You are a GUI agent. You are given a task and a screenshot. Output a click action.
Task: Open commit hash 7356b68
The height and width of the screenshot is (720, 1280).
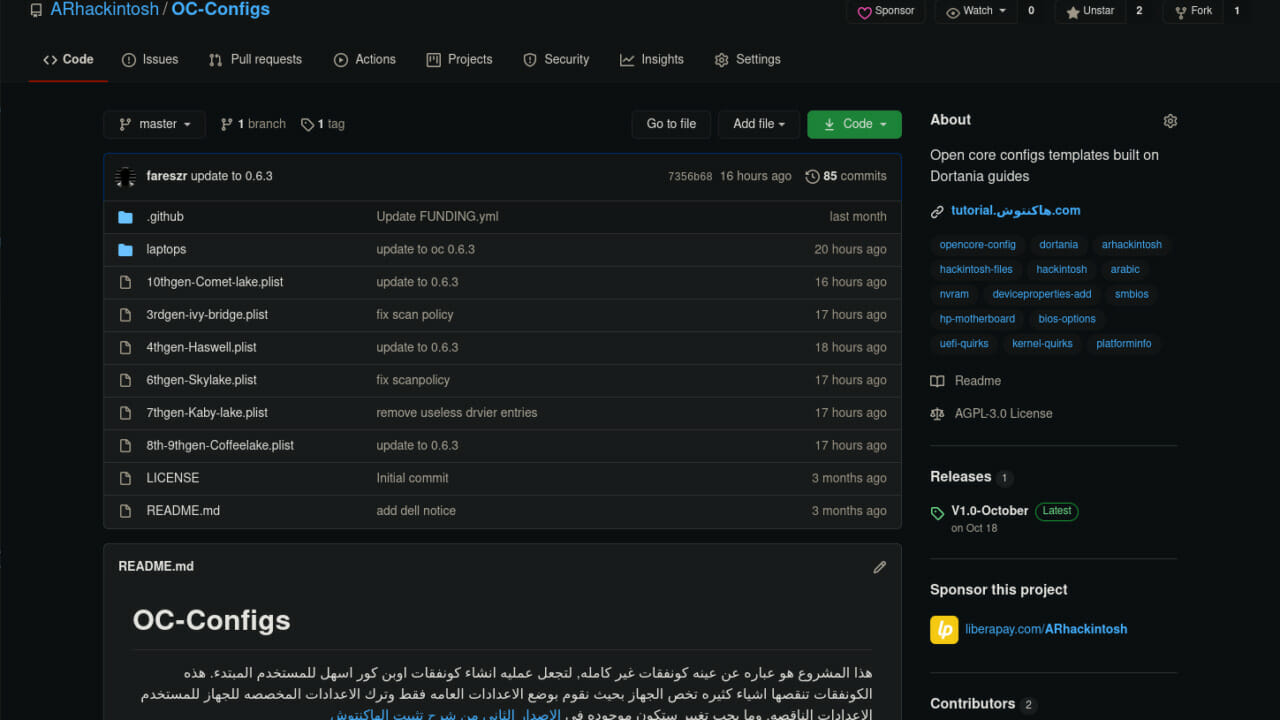click(690, 176)
